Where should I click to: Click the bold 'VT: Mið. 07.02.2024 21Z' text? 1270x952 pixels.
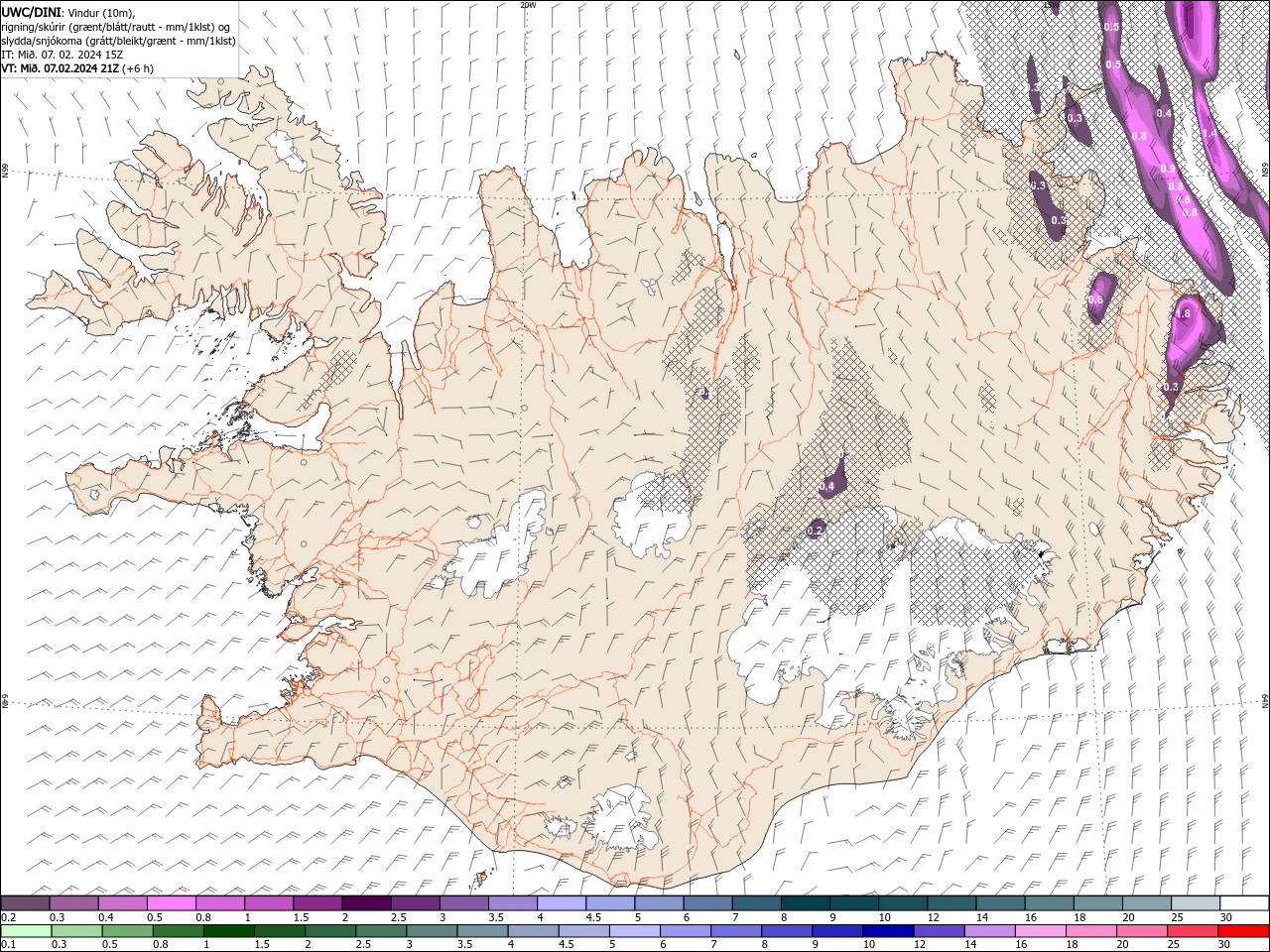click(x=61, y=68)
